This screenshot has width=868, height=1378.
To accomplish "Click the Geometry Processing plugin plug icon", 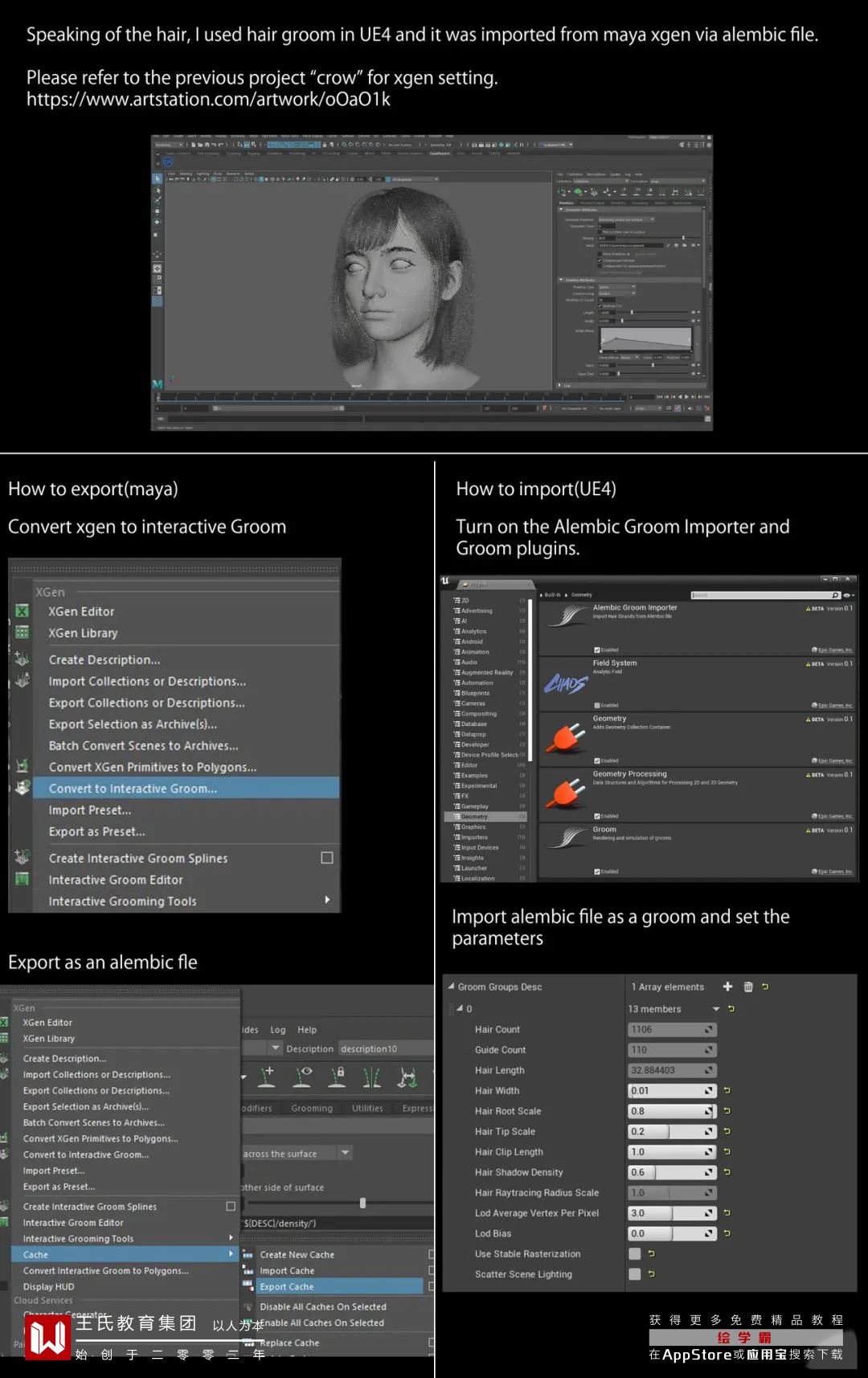I will click(567, 793).
